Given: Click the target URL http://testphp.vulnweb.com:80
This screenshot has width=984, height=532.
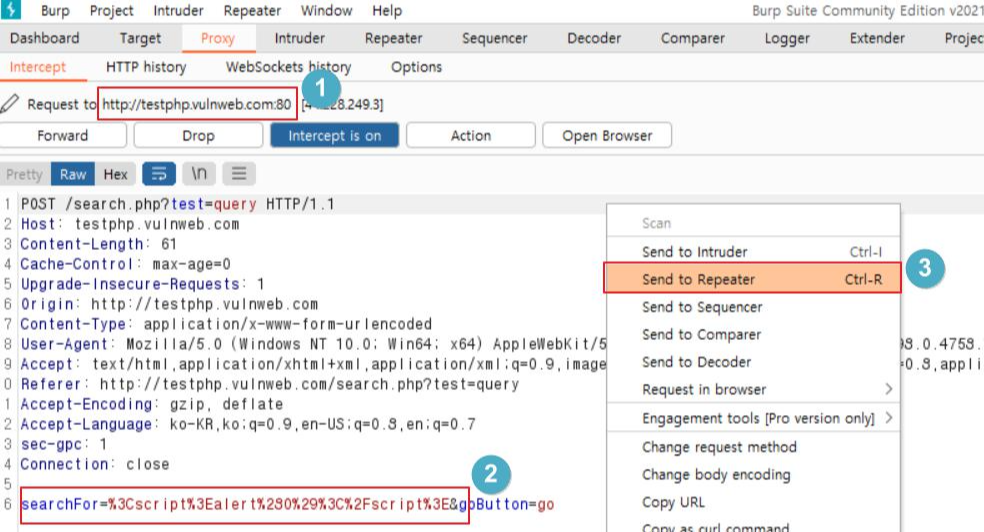Looking at the screenshot, I should 197,104.
